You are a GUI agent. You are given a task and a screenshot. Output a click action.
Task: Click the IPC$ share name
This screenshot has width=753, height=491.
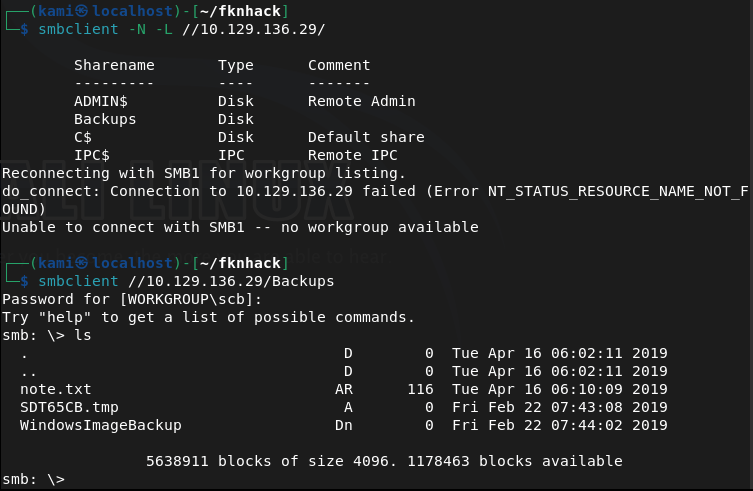pyautogui.click(x=92, y=155)
